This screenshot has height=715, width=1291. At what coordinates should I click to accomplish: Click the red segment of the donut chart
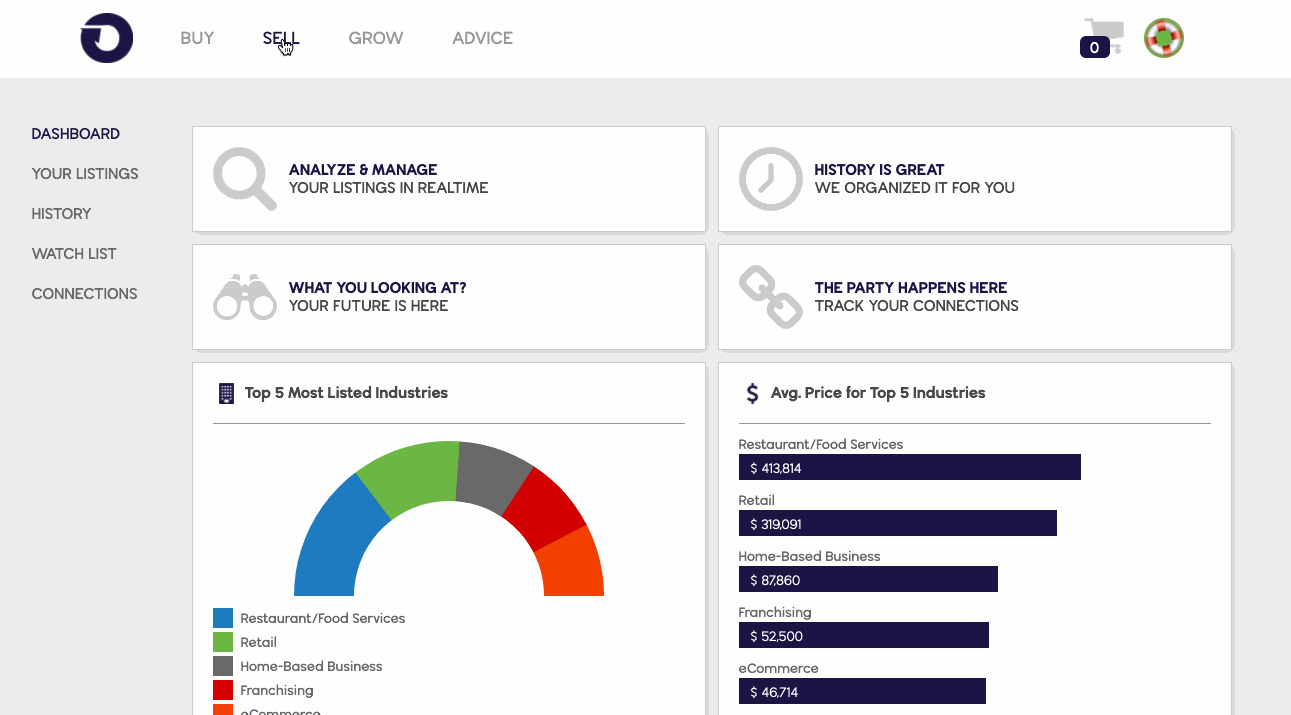(544, 508)
